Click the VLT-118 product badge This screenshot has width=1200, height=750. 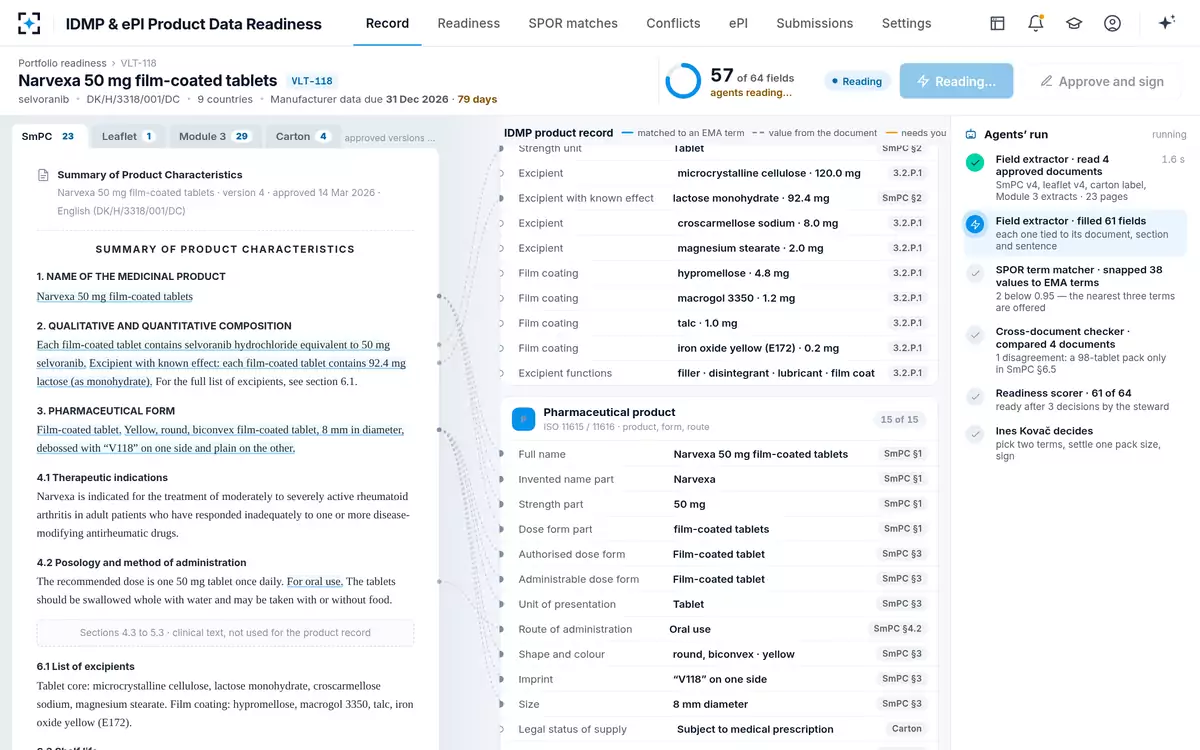point(312,81)
